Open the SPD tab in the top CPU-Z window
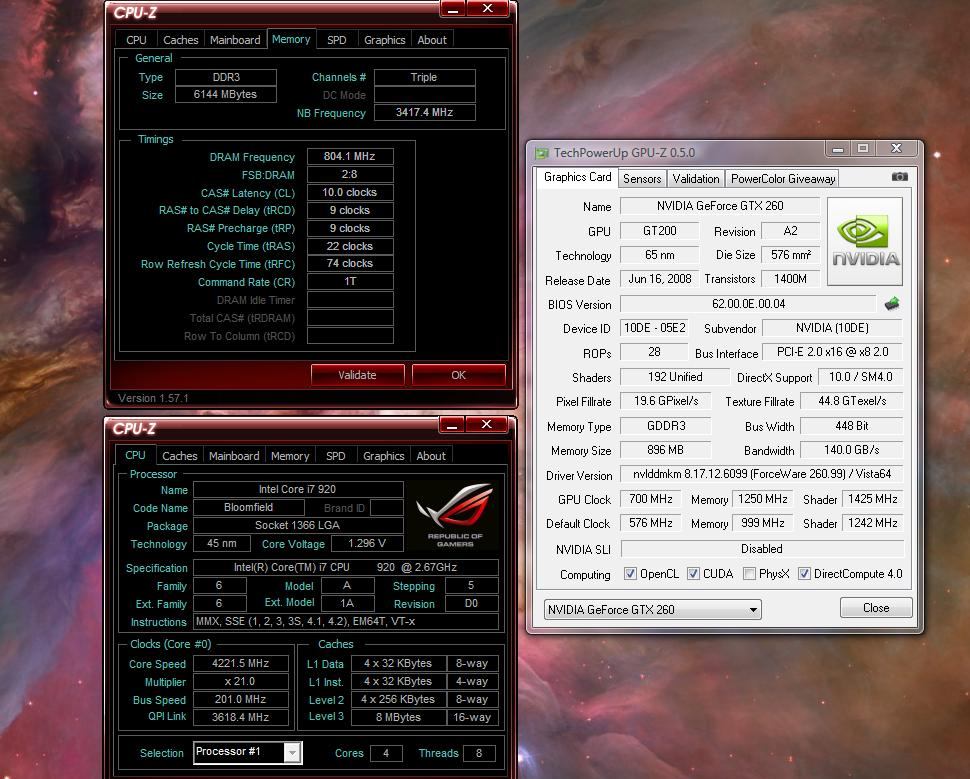The width and height of the screenshot is (970, 779). point(337,40)
